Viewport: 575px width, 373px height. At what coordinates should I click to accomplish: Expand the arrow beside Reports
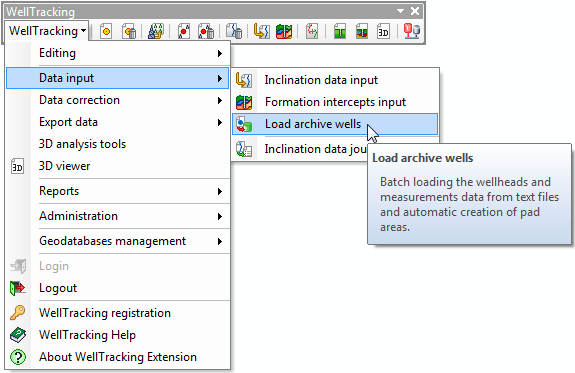pos(220,191)
